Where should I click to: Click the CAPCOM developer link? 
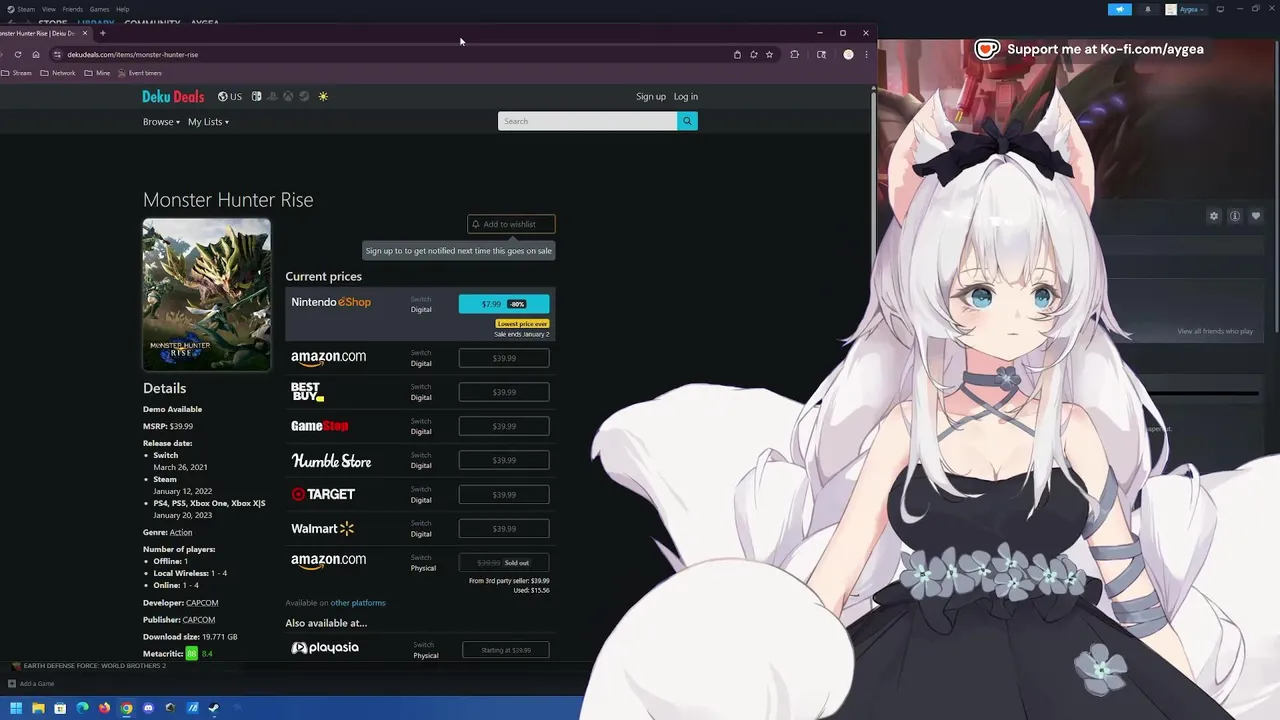click(x=202, y=603)
